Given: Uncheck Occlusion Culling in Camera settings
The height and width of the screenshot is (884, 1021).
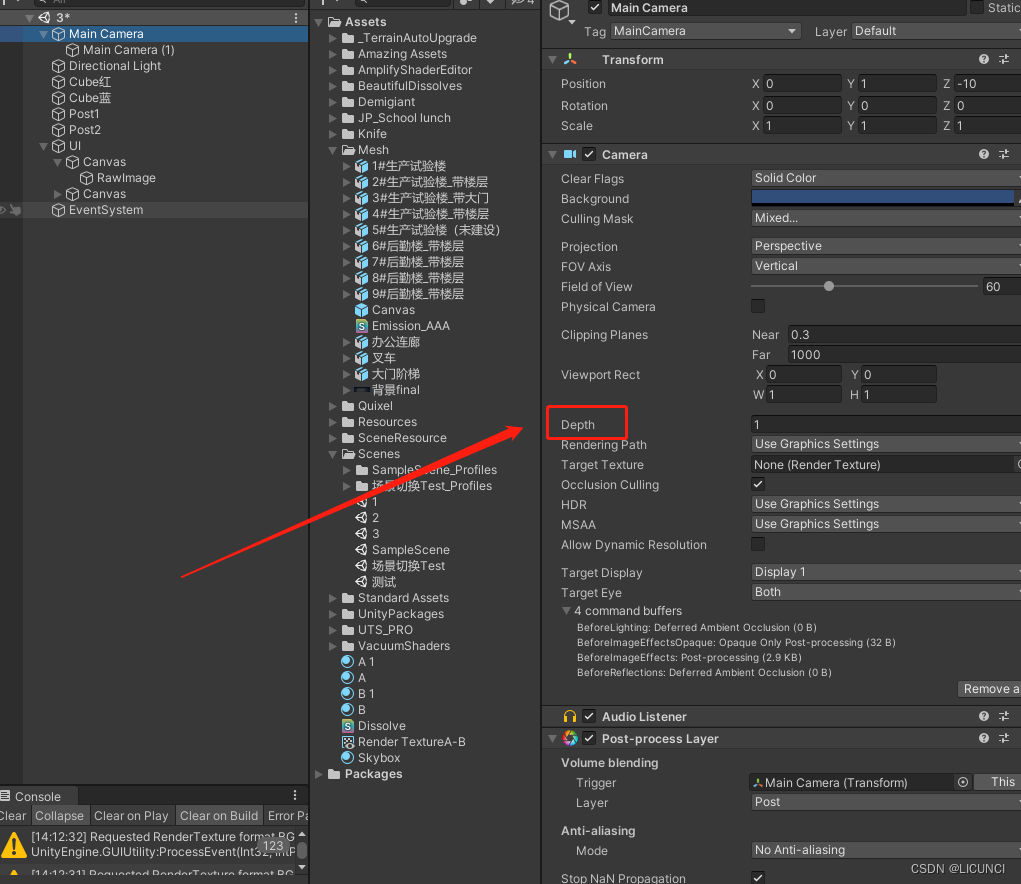Looking at the screenshot, I should (757, 484).
